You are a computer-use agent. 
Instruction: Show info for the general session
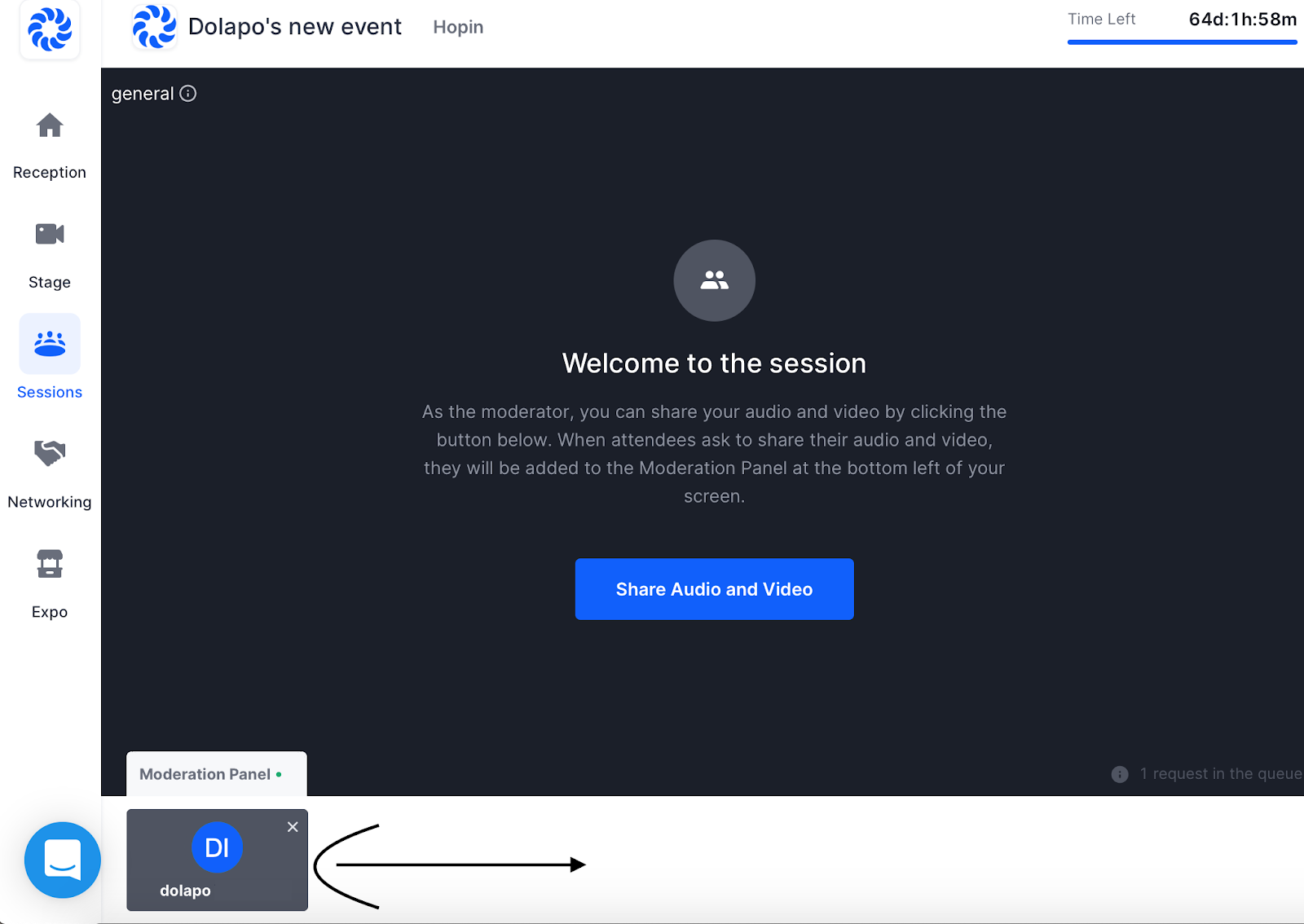(x=188, y=94)
